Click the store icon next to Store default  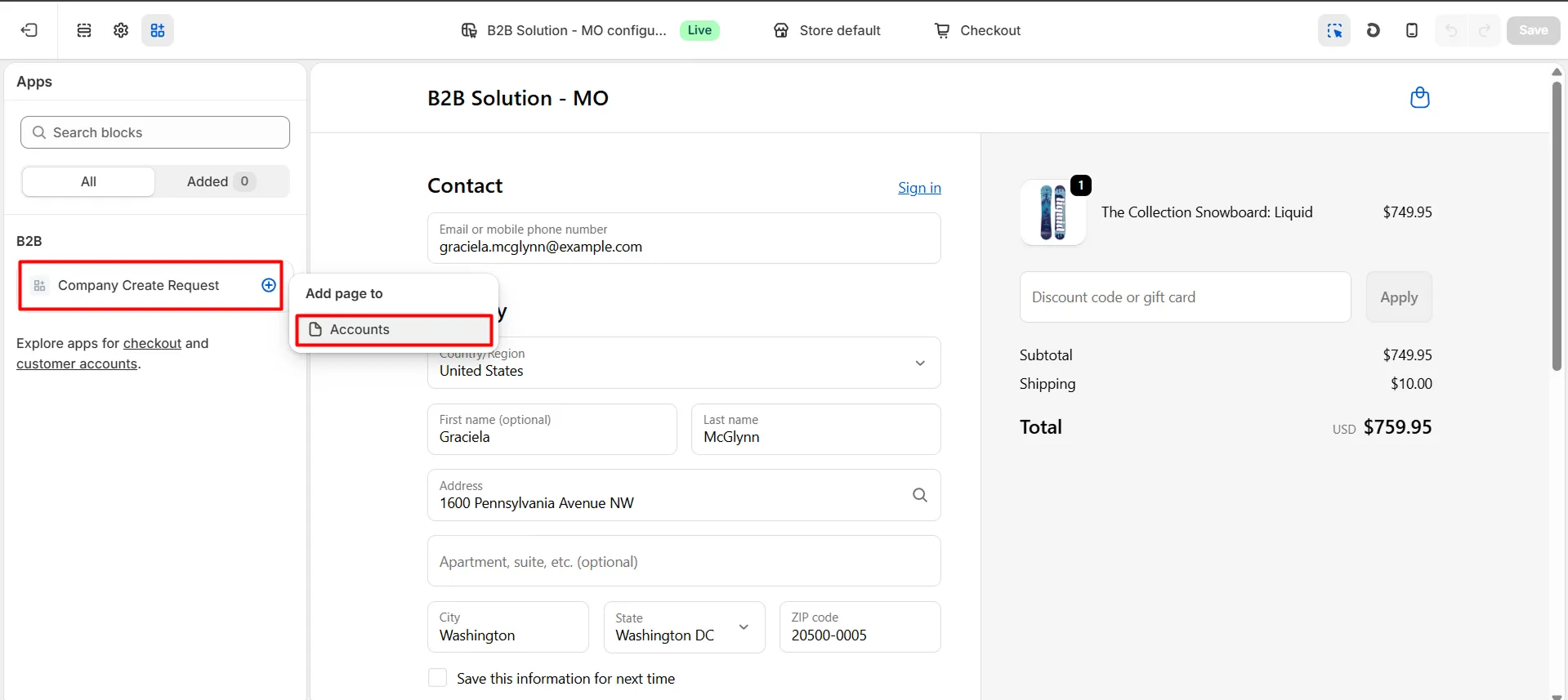781,30
